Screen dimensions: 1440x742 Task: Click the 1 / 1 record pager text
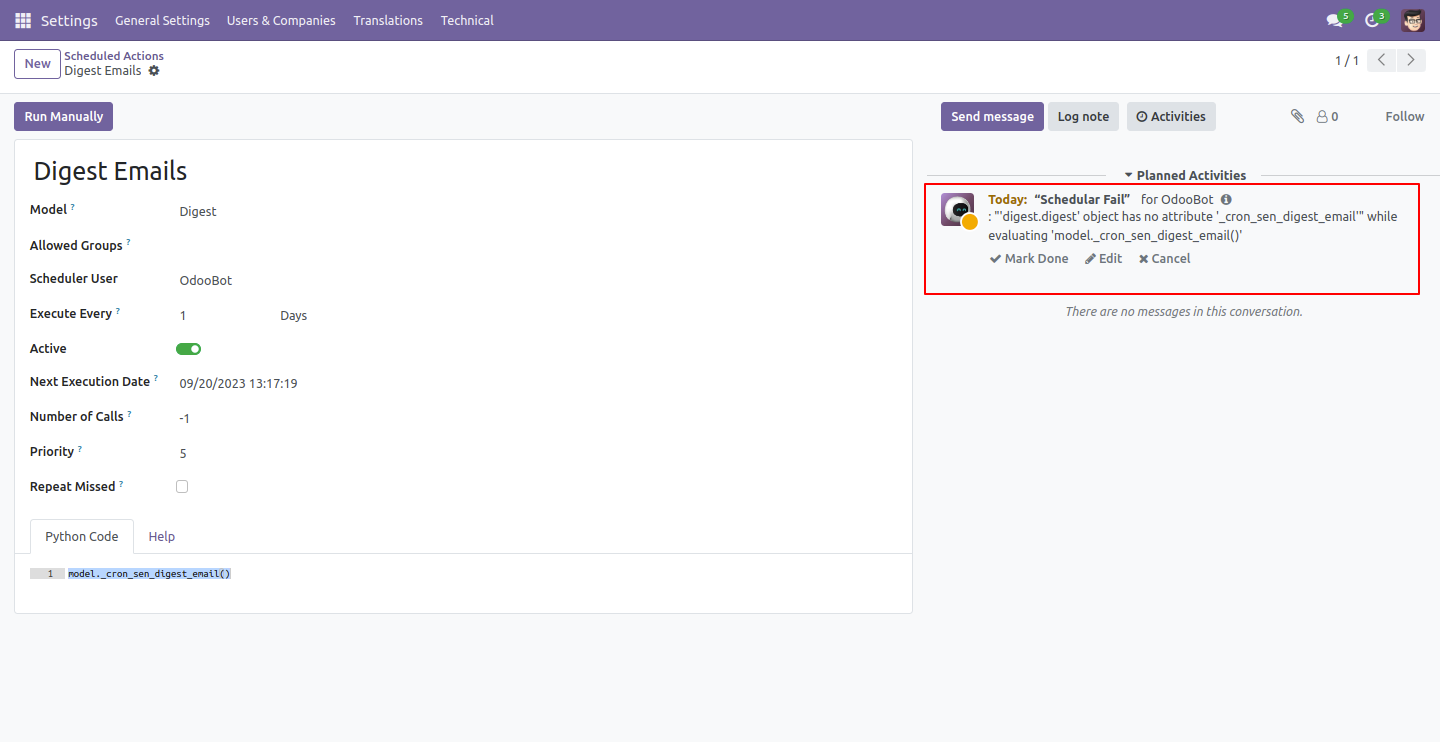1347,61
